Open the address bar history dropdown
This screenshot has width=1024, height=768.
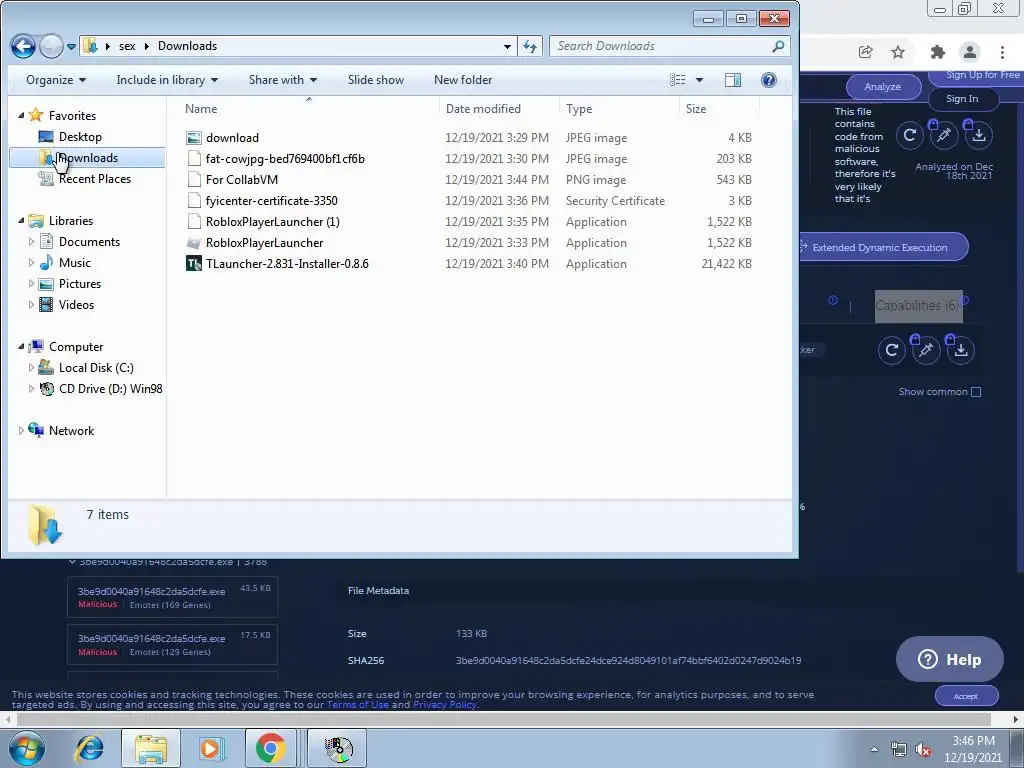pyautogui.click(x=507, y=46)
